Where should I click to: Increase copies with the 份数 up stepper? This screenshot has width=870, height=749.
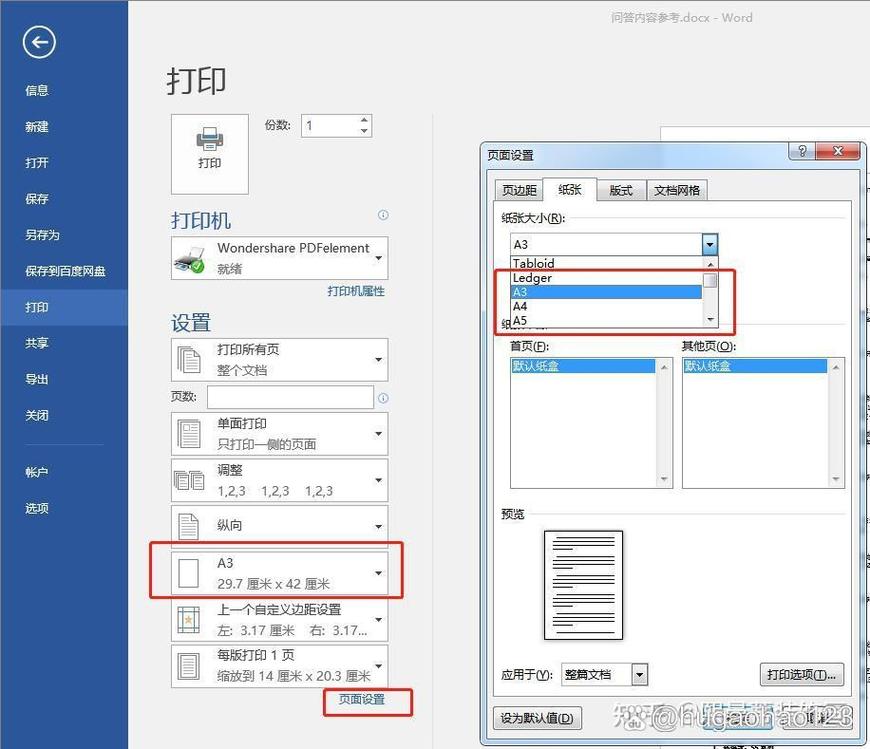pyautogui.click(x=365, y=119)
